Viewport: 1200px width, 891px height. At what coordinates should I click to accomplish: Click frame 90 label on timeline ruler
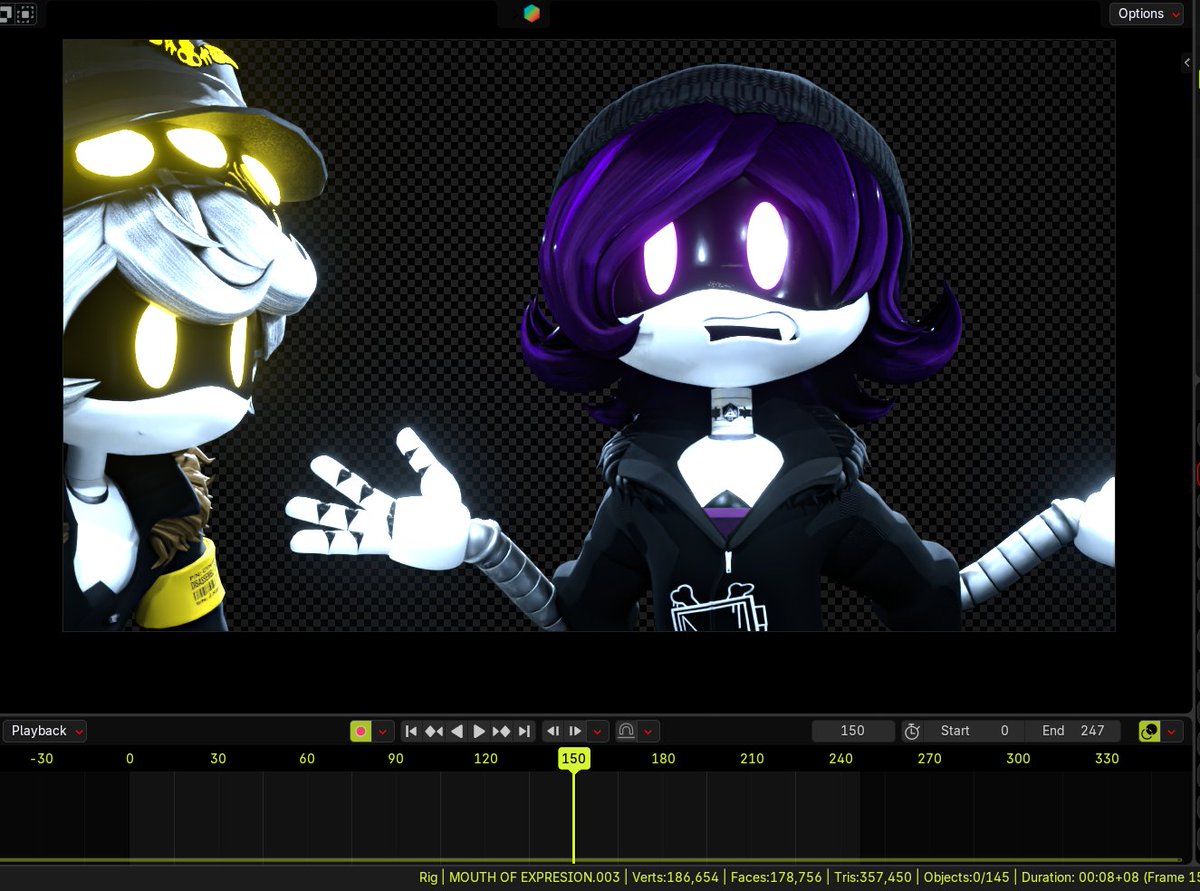pyautogui.click(x=396, y=759)
